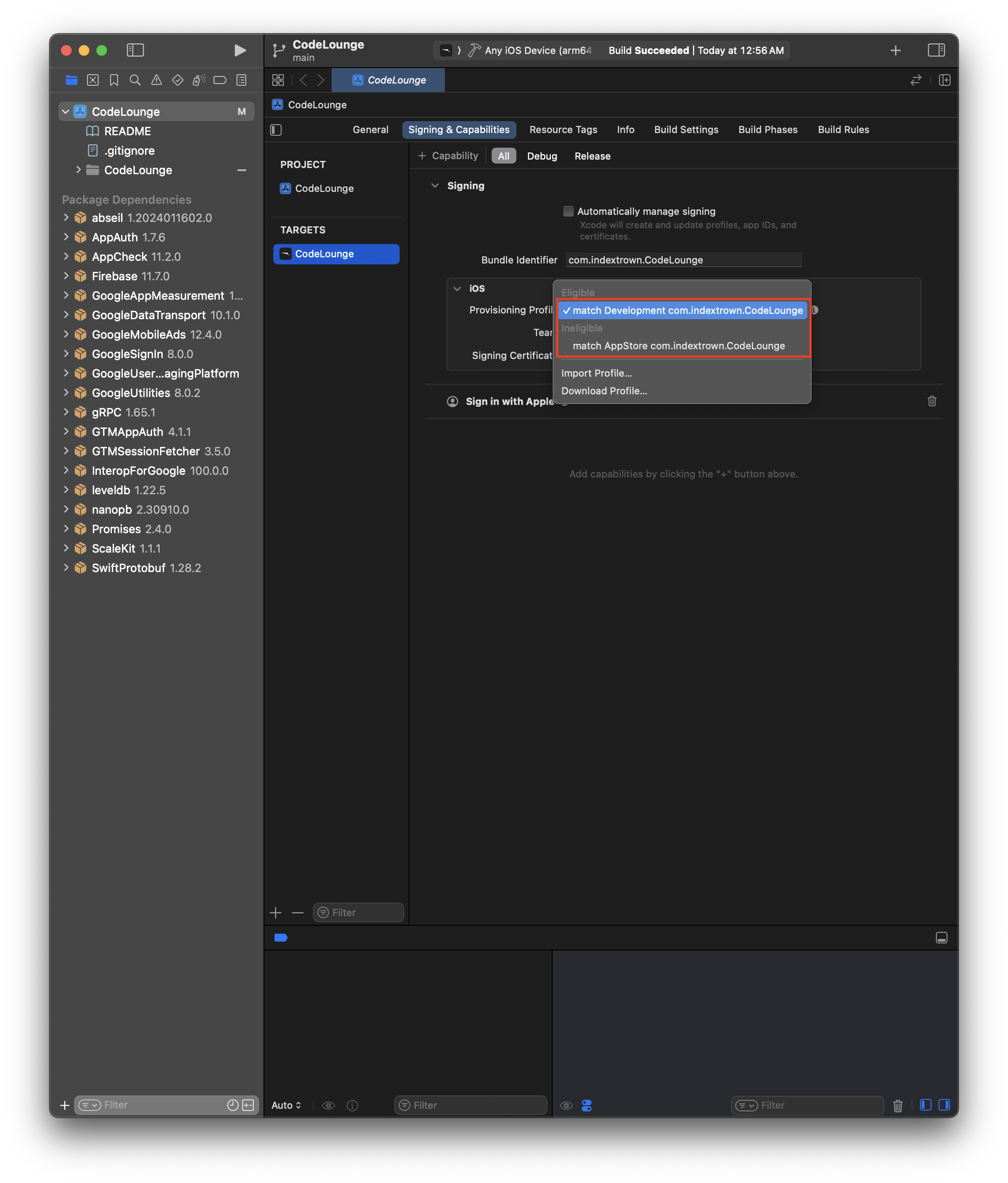The image size is (1008, 1183).
Task: Click the trash icon in console
Action: click(x=897, y=1105)
